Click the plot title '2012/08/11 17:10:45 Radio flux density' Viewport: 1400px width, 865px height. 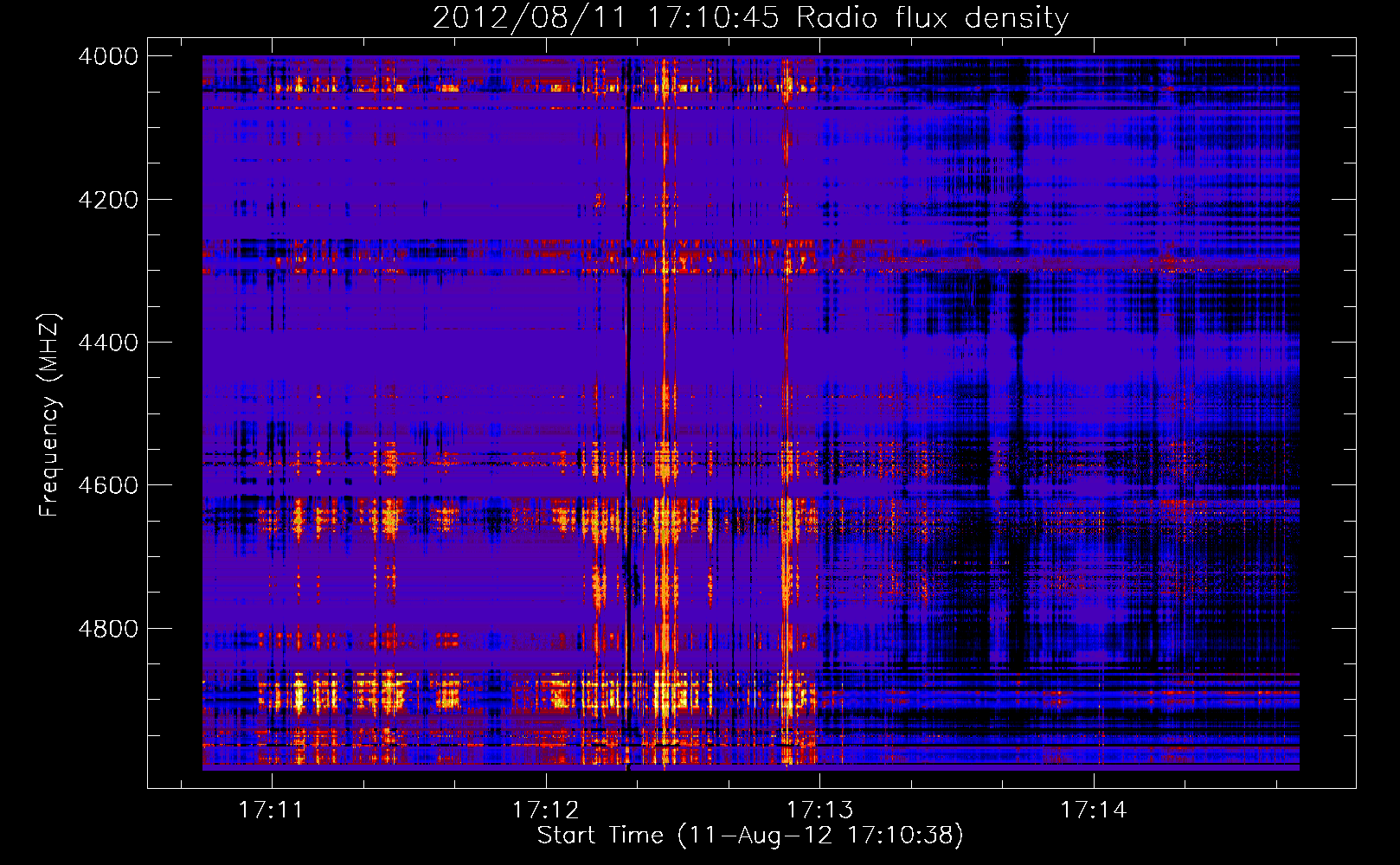pos(750,18)
